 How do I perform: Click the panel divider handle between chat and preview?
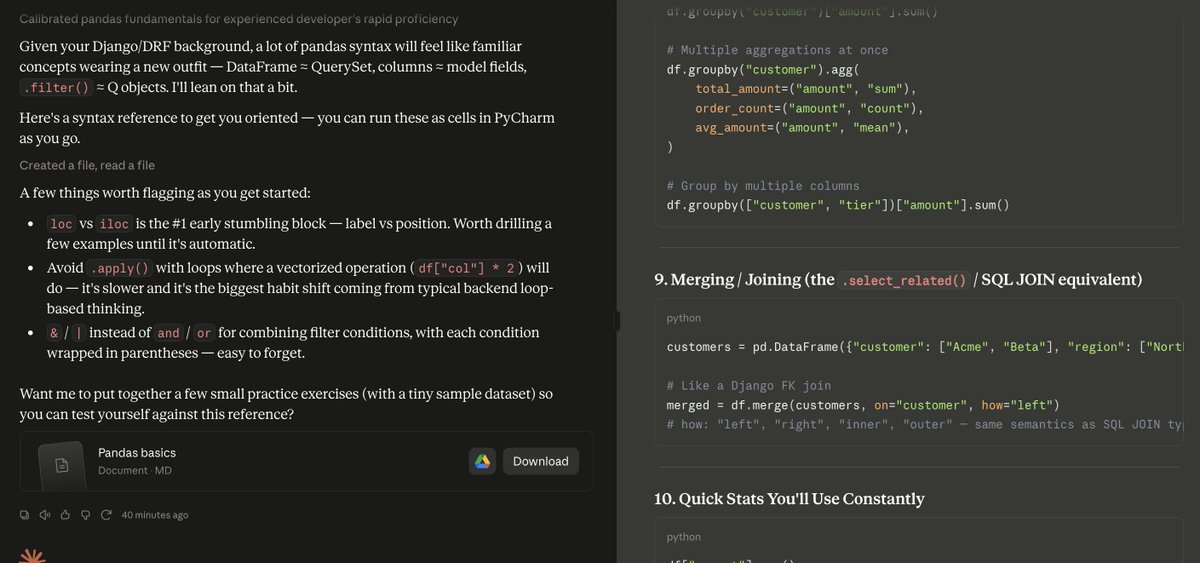point(617,320)
